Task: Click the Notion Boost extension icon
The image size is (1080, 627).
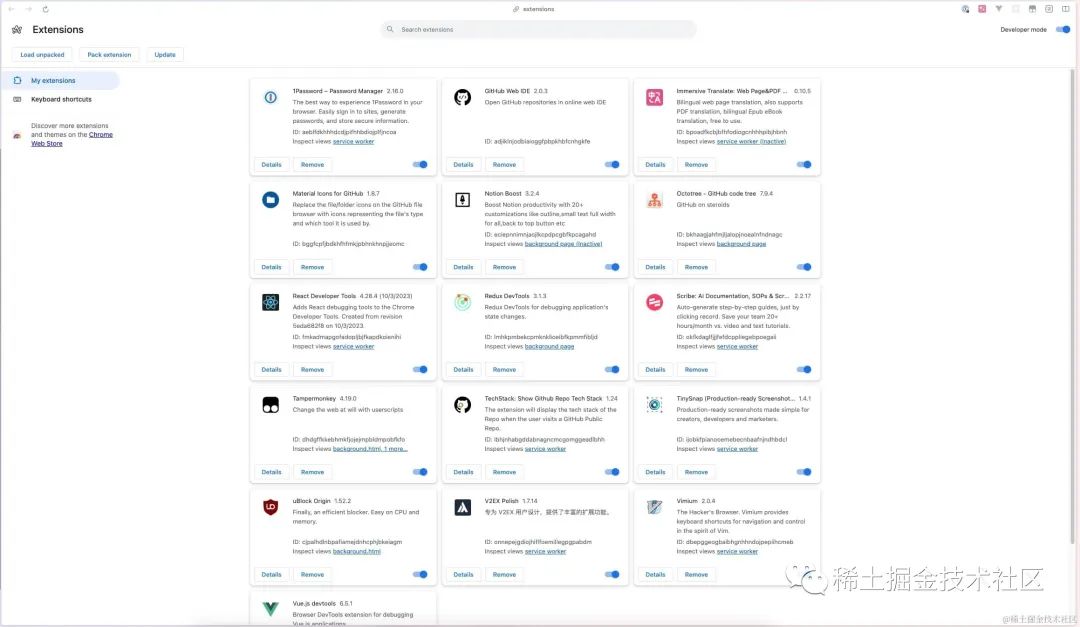Action: coord(462,200)
